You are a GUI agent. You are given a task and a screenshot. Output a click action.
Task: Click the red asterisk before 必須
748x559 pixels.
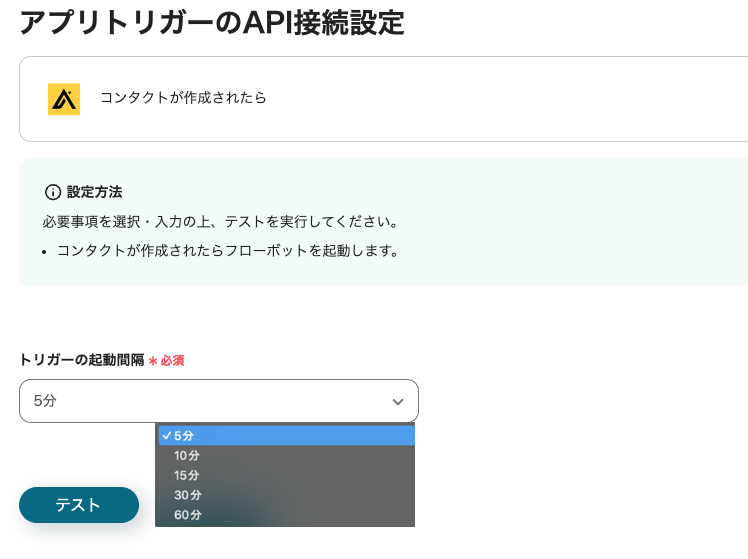point(153,361)
